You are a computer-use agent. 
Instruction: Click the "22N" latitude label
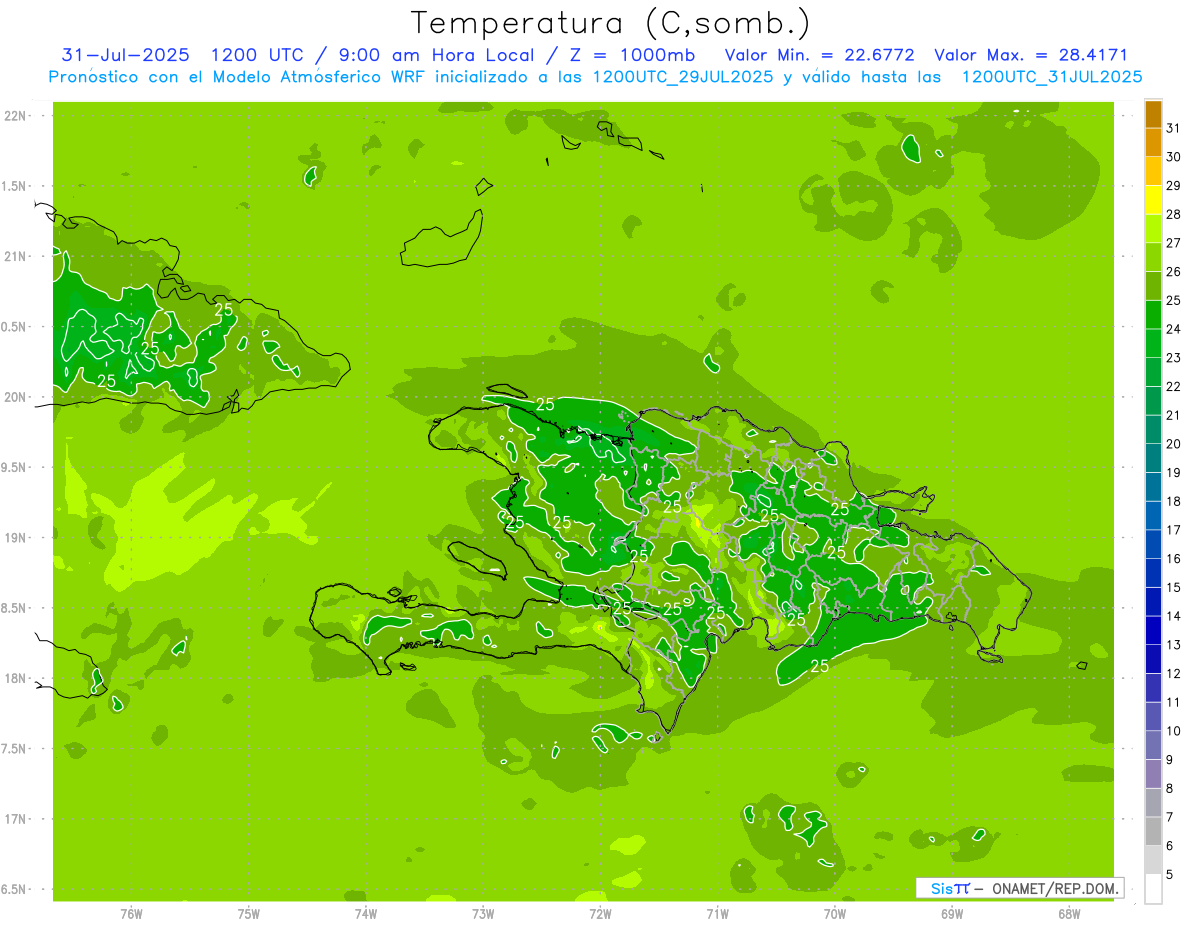[x=15, y=116]
